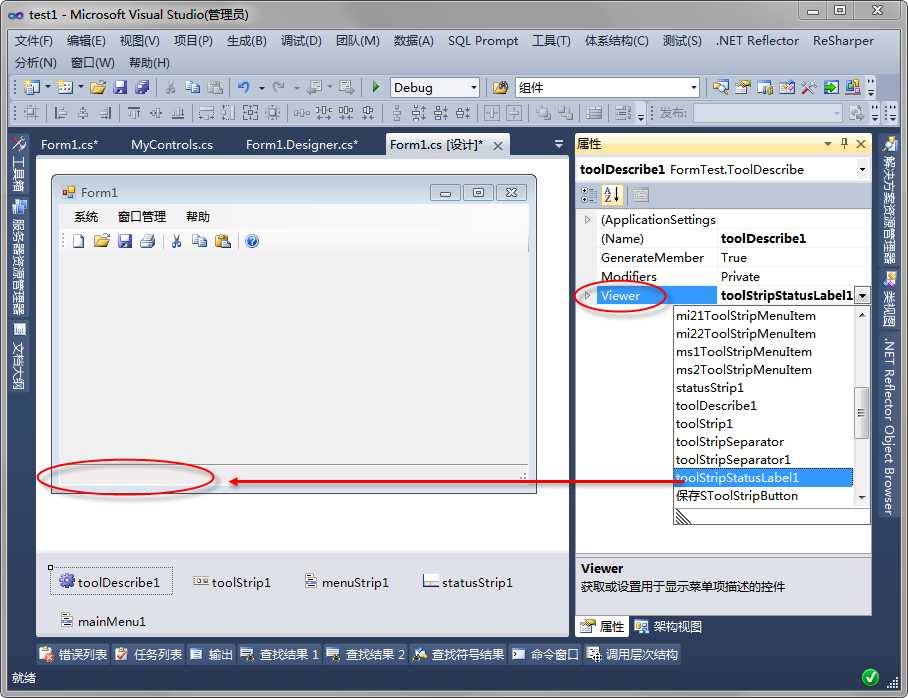Select the statusStrip1 component in tray
The width and height of the screenshot is (908, 698).
coord(468,582)
